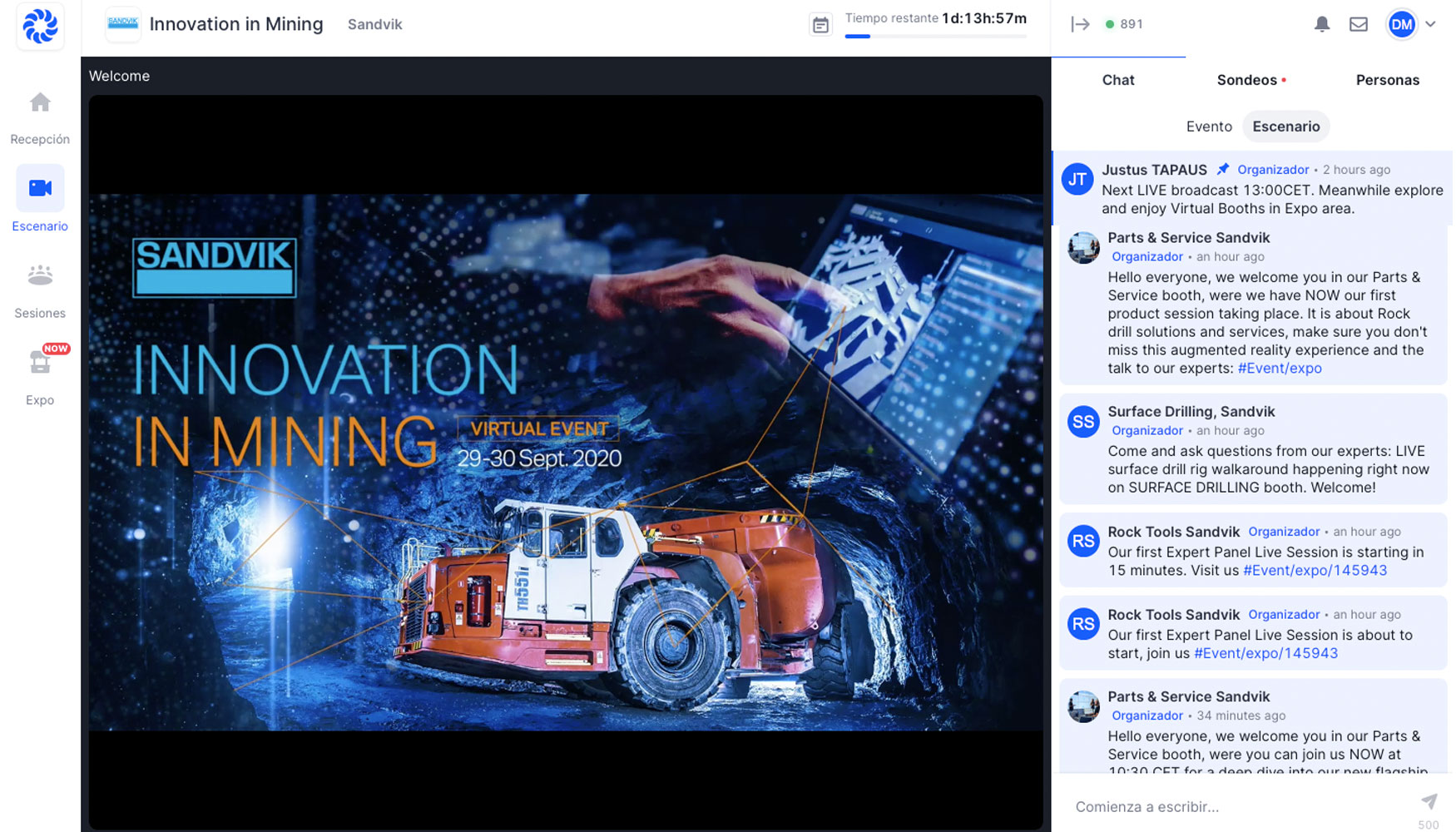Expand the user account dropdown chevron
Viewport: 1456px width, 832px height.
[1430, 24]
